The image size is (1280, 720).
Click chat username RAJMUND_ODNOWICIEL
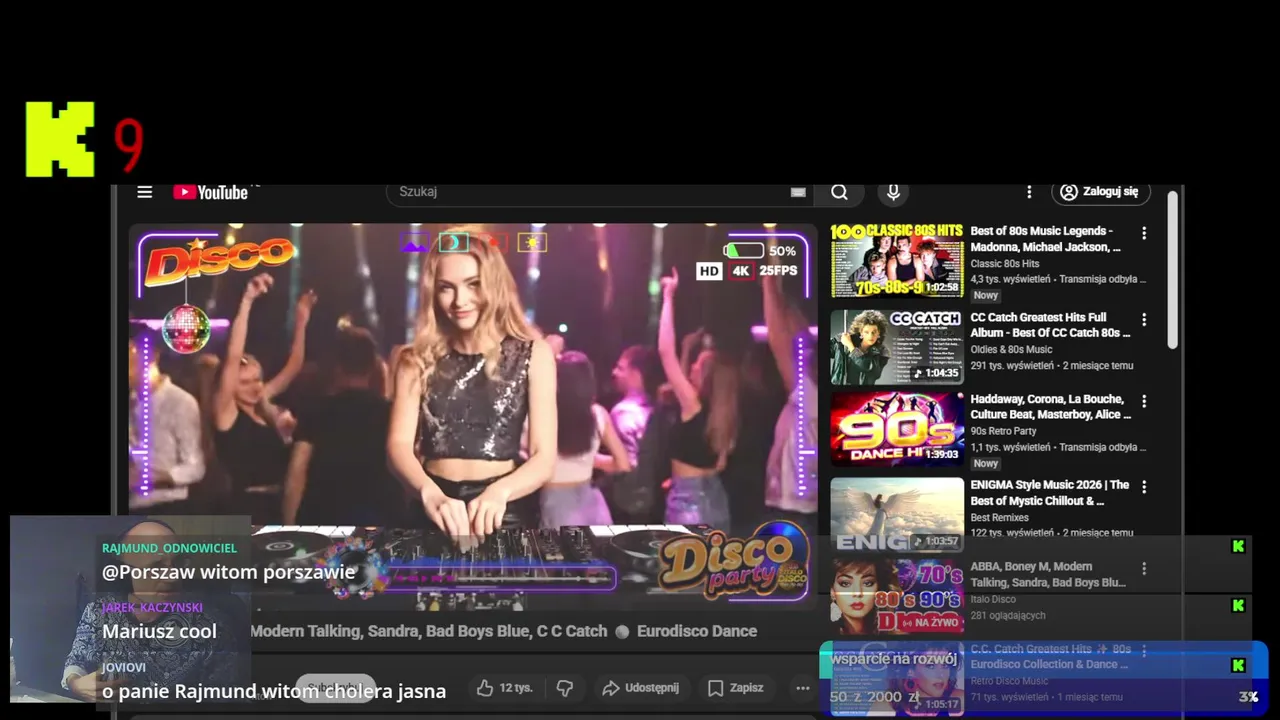[169, 548]
